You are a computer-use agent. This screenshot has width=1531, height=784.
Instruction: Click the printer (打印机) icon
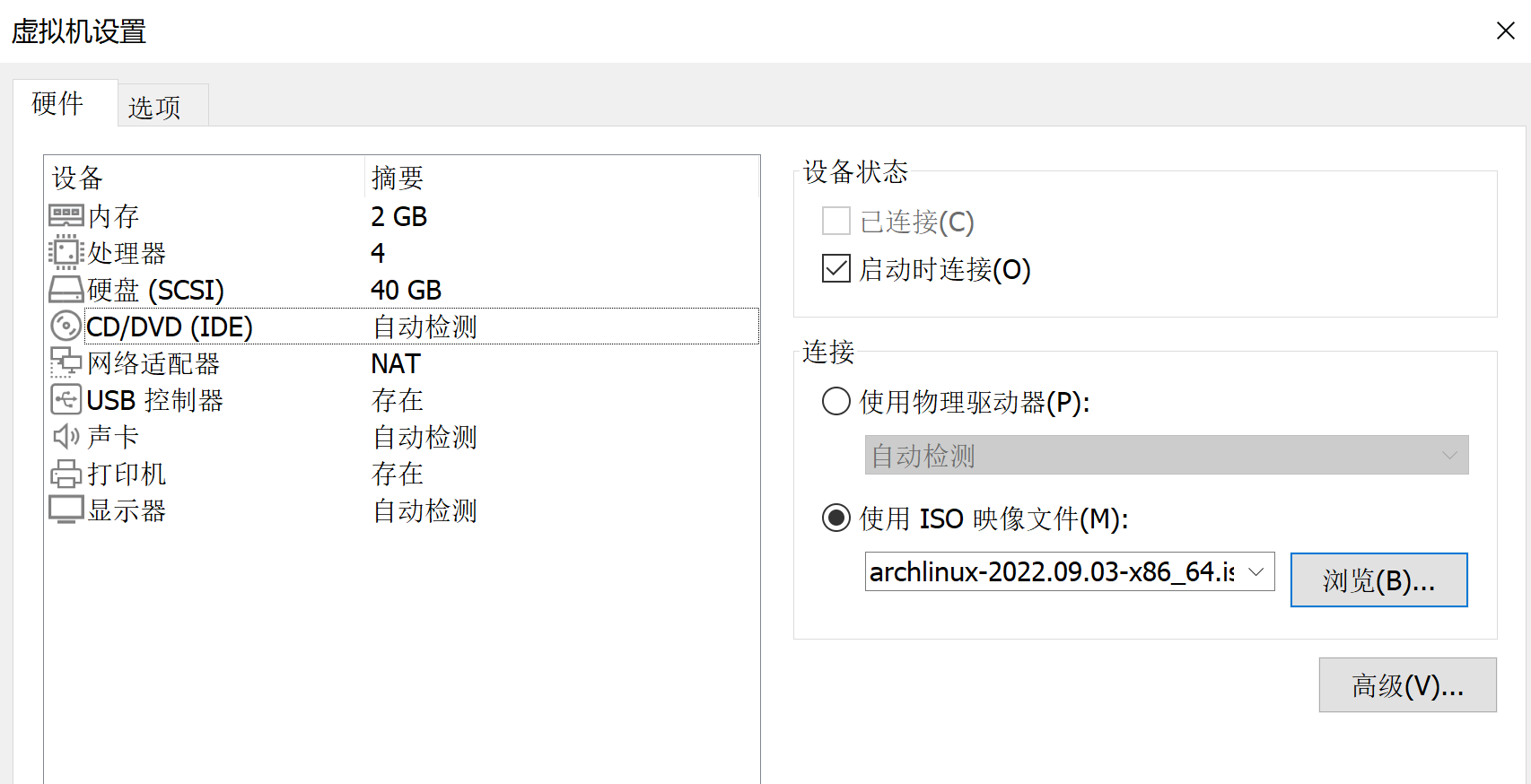coord(66,474)
